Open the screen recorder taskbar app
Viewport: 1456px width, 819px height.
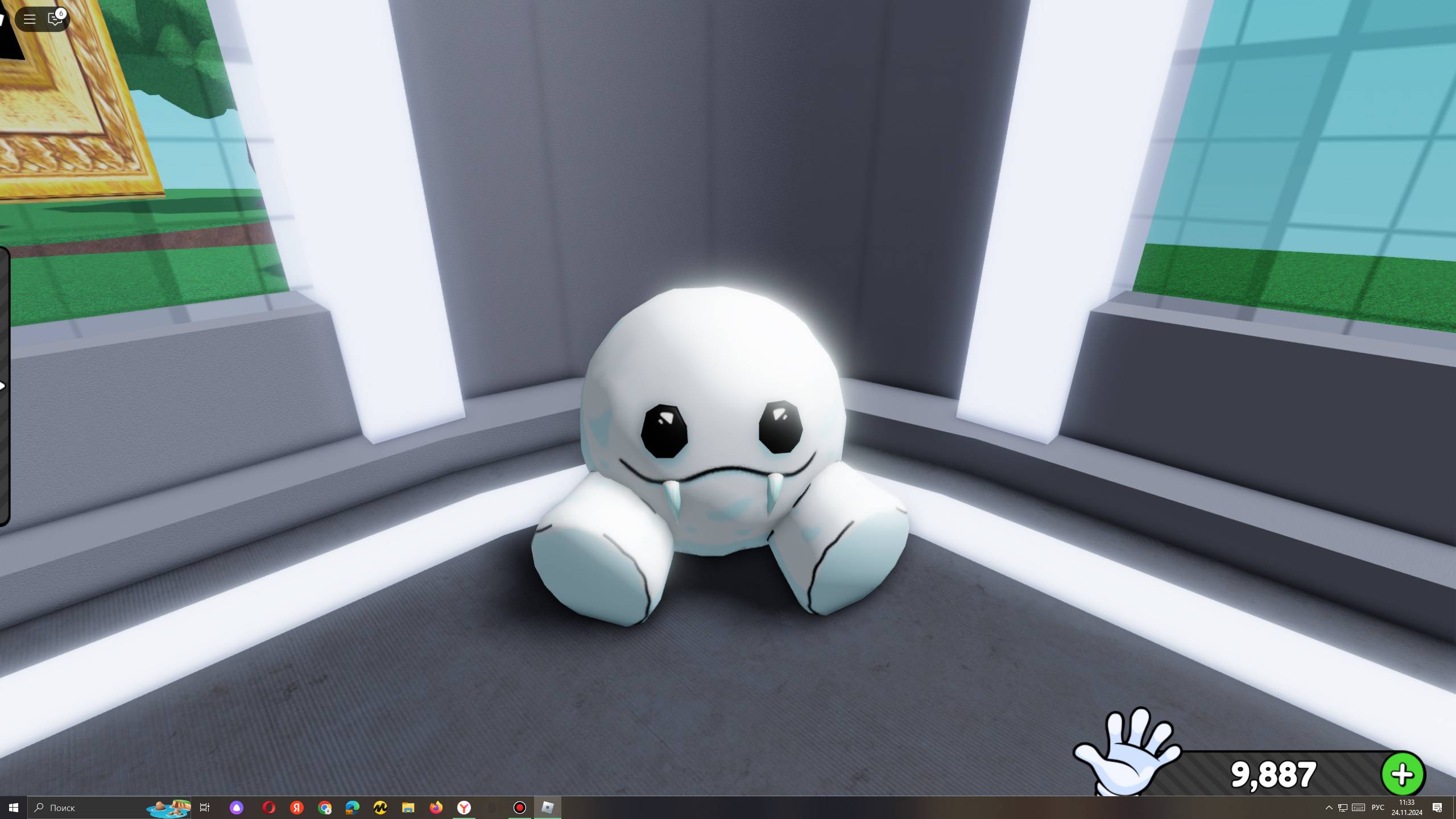pos(519,808)
